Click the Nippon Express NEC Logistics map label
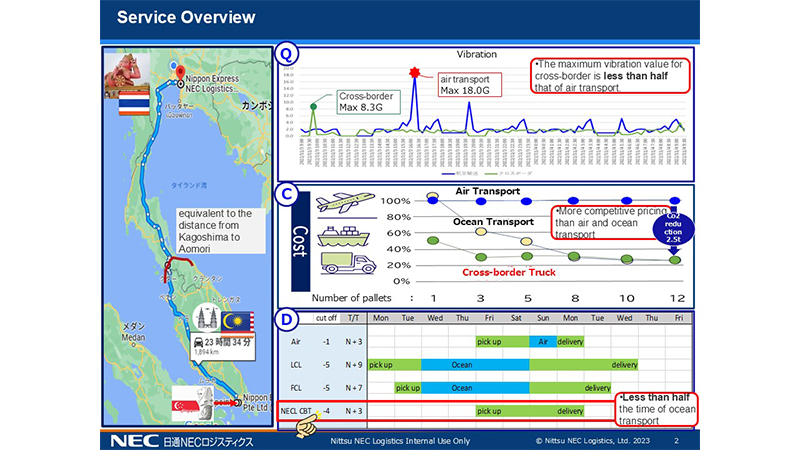Screen dimensions: 800x450 [212, 84]
